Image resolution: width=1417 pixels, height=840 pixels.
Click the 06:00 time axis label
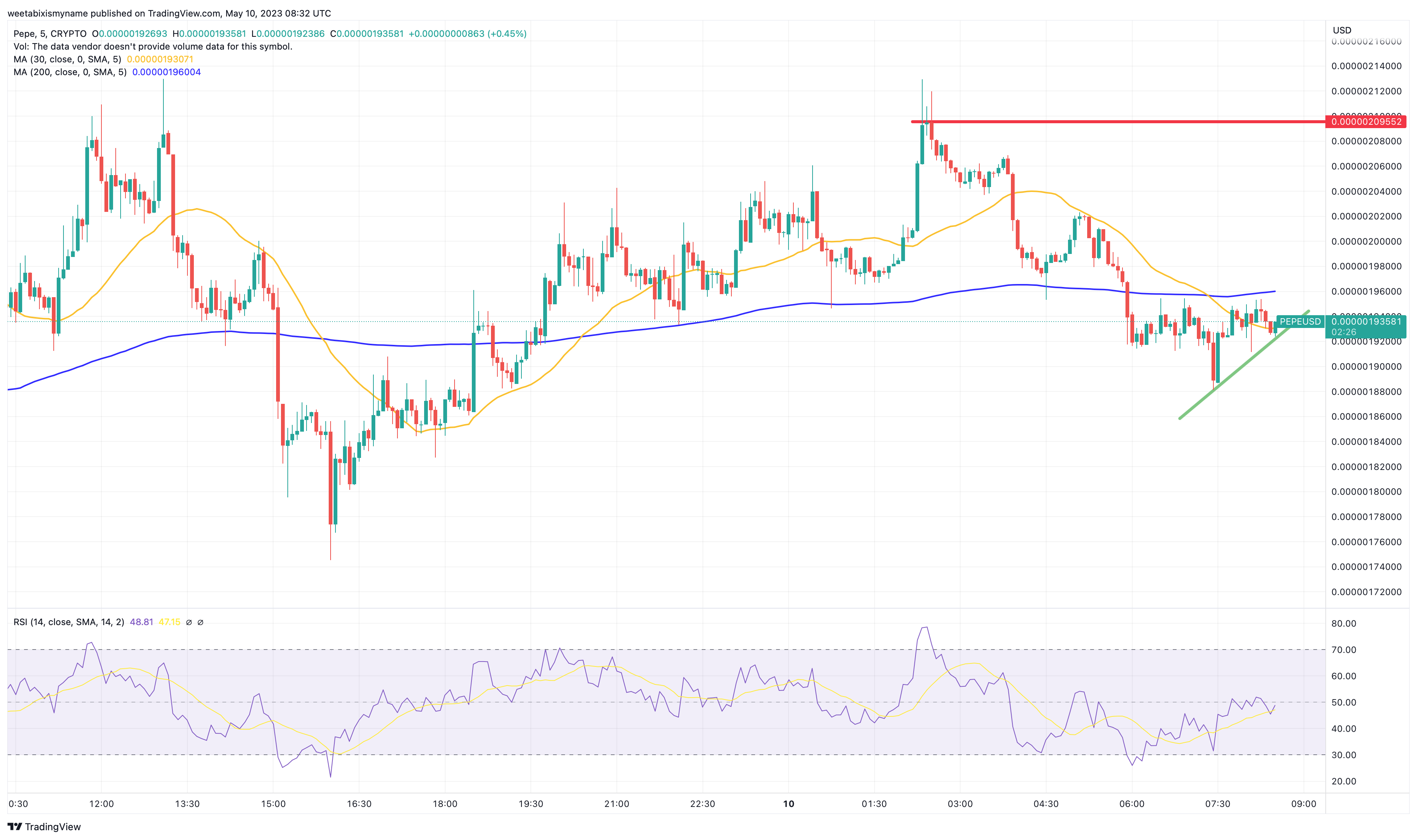pos(1132,804)
